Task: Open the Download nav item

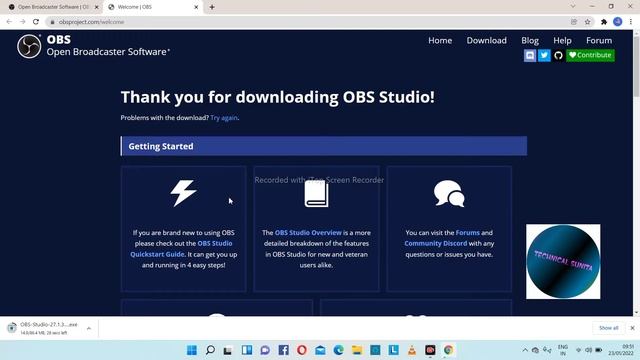Action: tap(487, 40)
